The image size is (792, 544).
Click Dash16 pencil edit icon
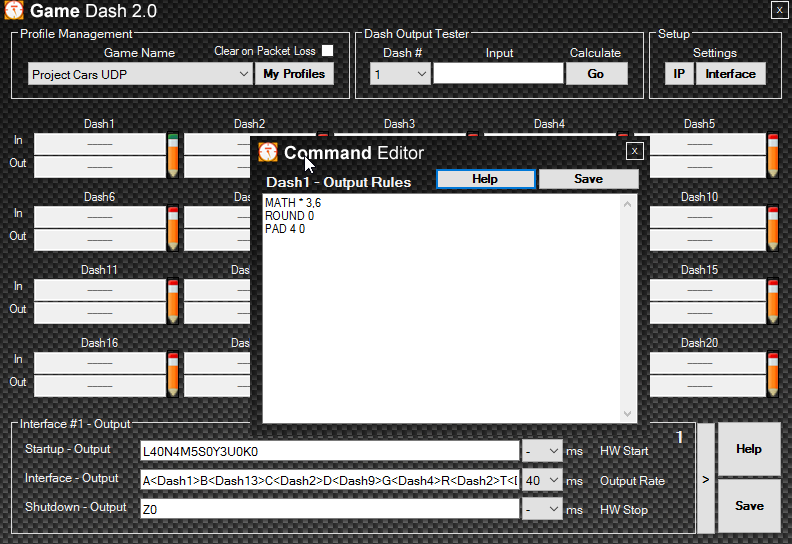tap(173, 374)
